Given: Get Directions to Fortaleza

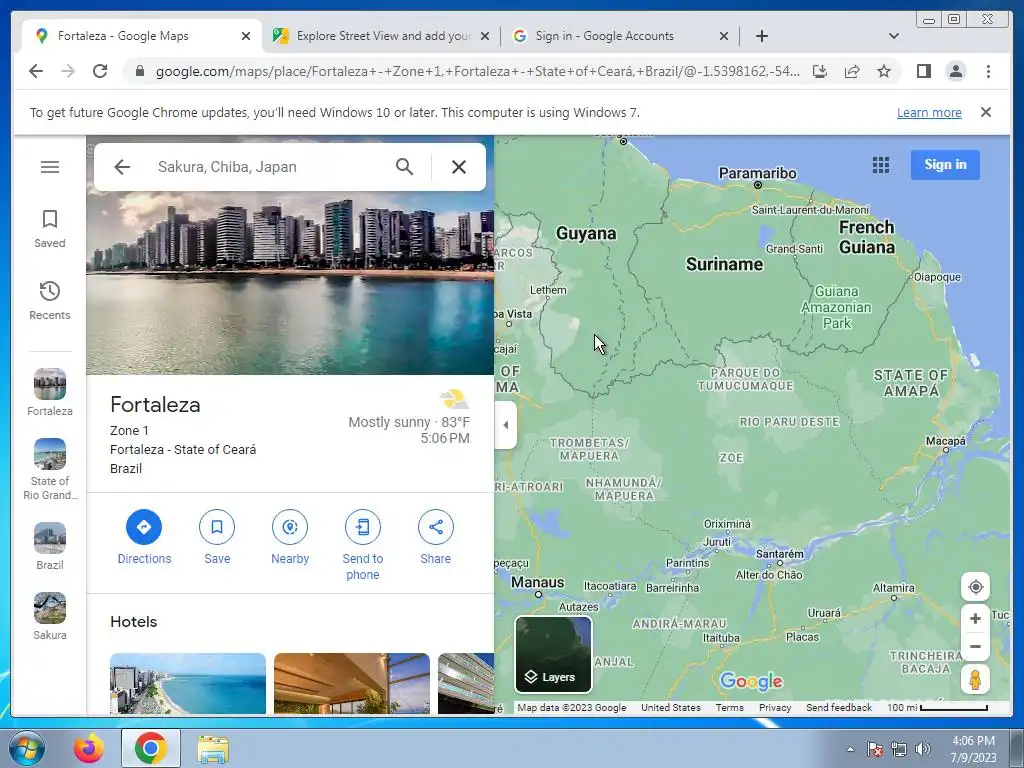Looking at the screenshot, I should click(144, 537).
